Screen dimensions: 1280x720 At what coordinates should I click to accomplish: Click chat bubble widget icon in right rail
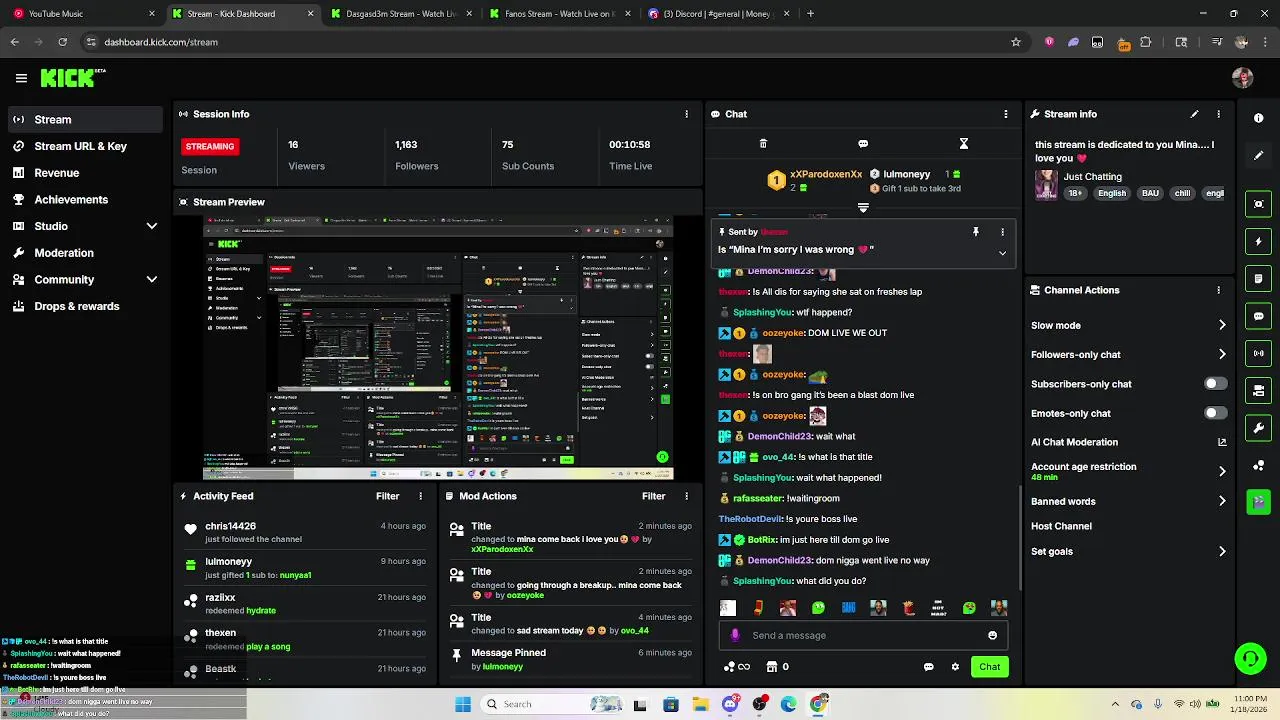pos(1258,316)
